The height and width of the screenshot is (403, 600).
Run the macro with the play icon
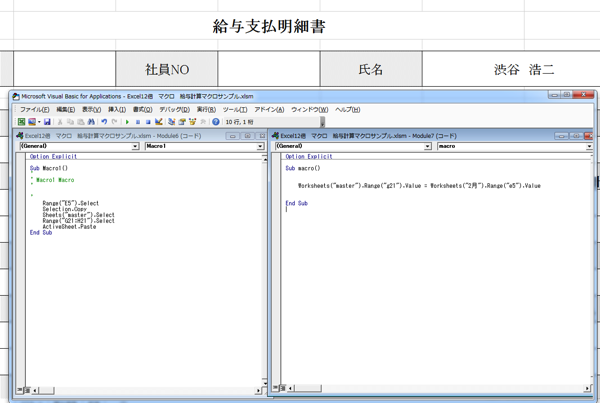click(x=127, y=122)
